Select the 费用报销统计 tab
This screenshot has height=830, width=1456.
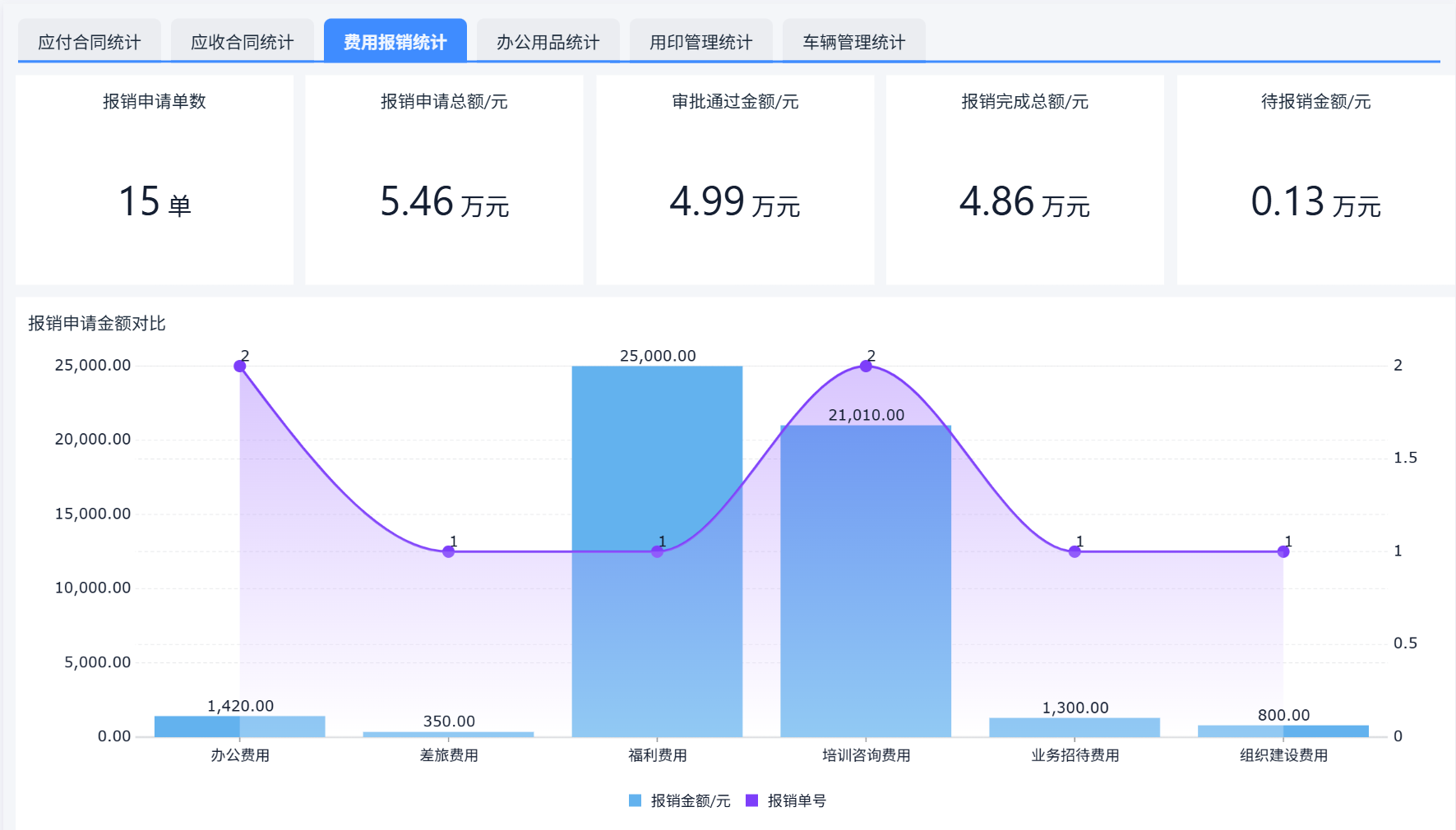pos(395,40)
